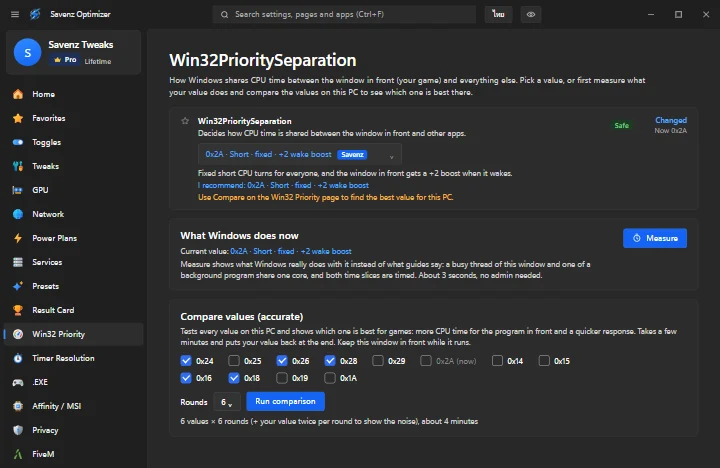Open the Timer Resolution page
Viewport: 720px width, 468px height.
[74, 358]
